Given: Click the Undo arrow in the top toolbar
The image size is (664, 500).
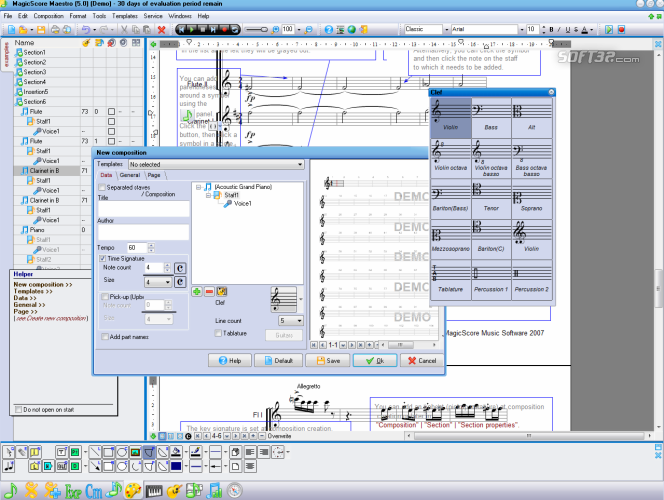Looking at the screenshot, I should coord(86,29).
